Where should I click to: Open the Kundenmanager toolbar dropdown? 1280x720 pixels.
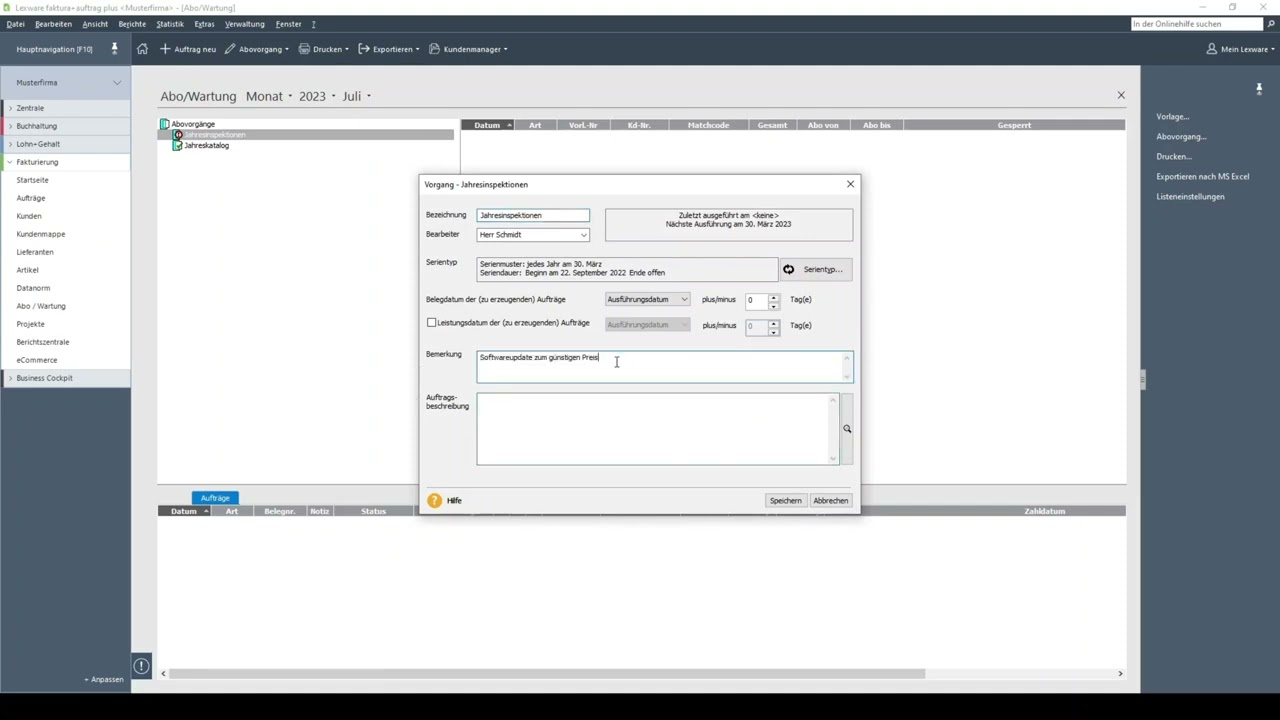click(x=468, y=49)
